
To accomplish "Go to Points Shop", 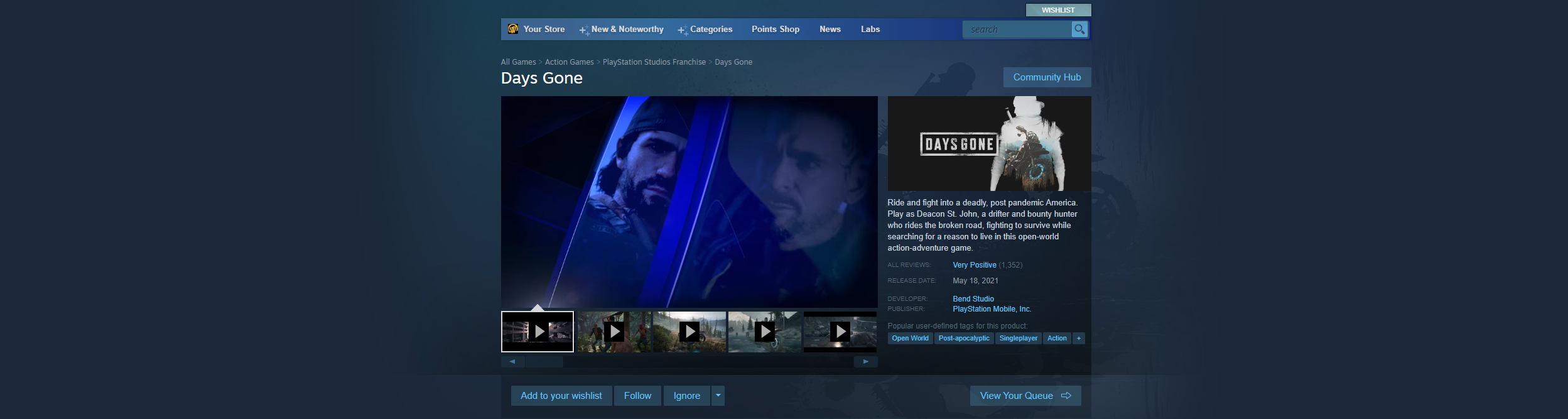I will pyautogui.click(x=776, y=30).
